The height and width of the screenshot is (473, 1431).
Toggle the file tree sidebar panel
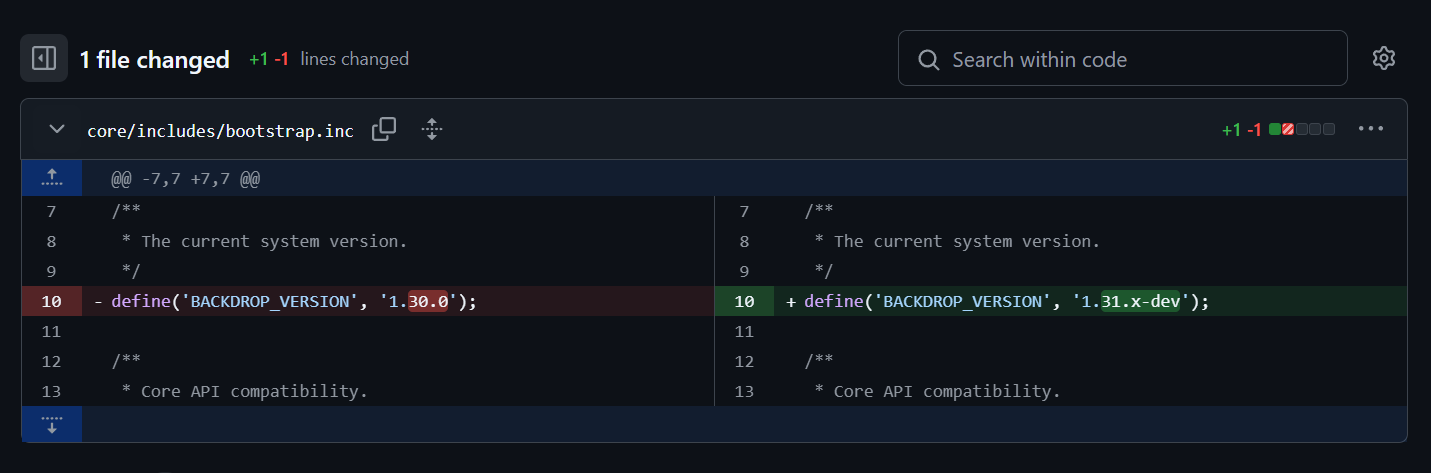click(x=44, y=59)
